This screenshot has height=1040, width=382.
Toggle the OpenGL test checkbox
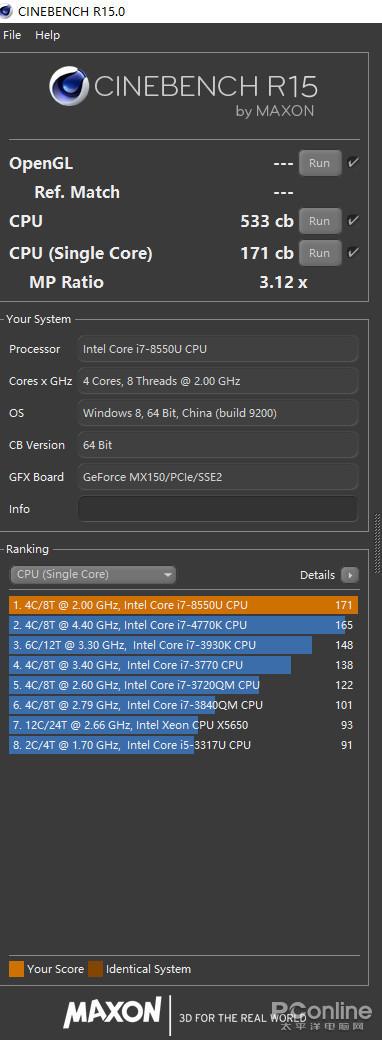pyautogui.click(x=353, y=162)
